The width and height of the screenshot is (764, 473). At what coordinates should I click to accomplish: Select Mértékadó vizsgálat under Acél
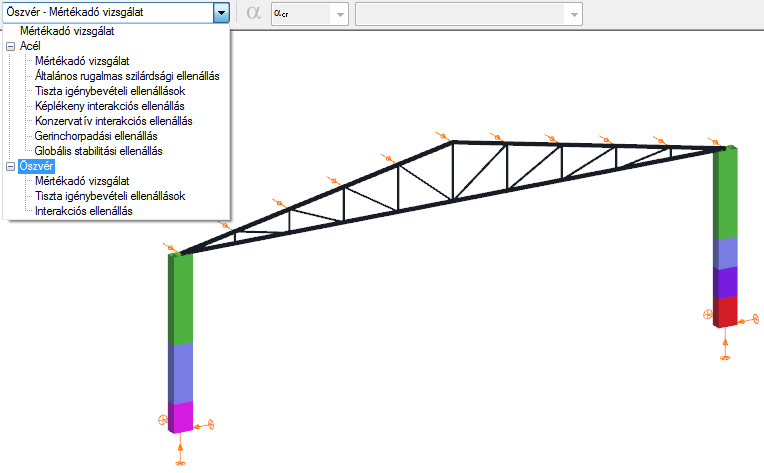pyautogui.click(x=82, y=61)
